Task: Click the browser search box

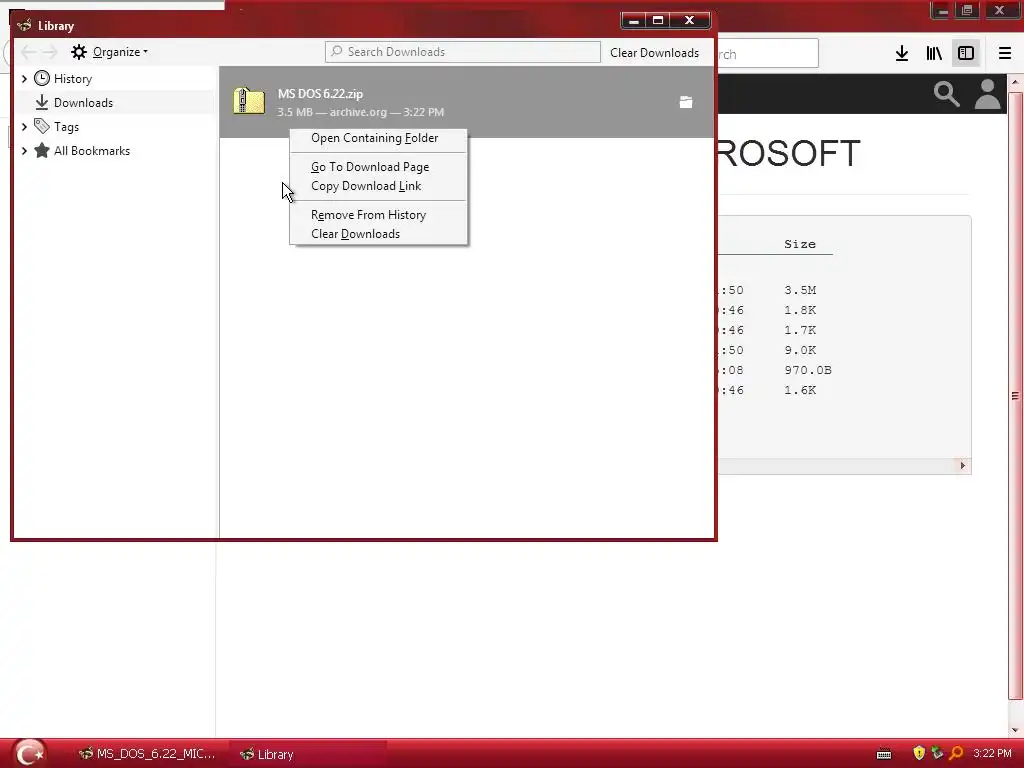Action: pos(768,54)
